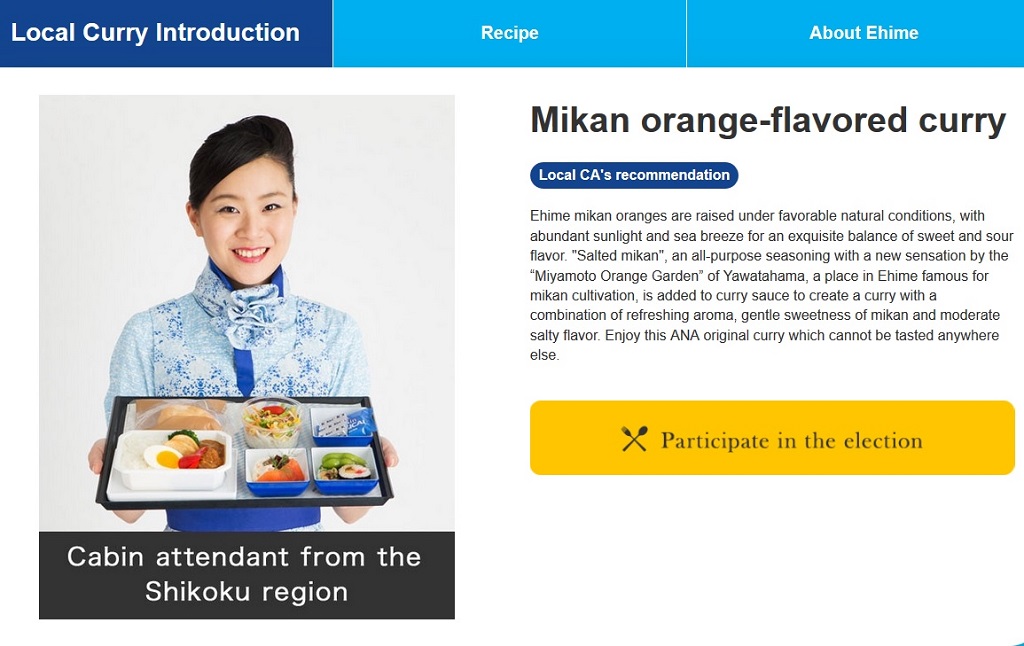
Task: Click the "Miyamoto Orange Garden" text
Action: point(616,276)
